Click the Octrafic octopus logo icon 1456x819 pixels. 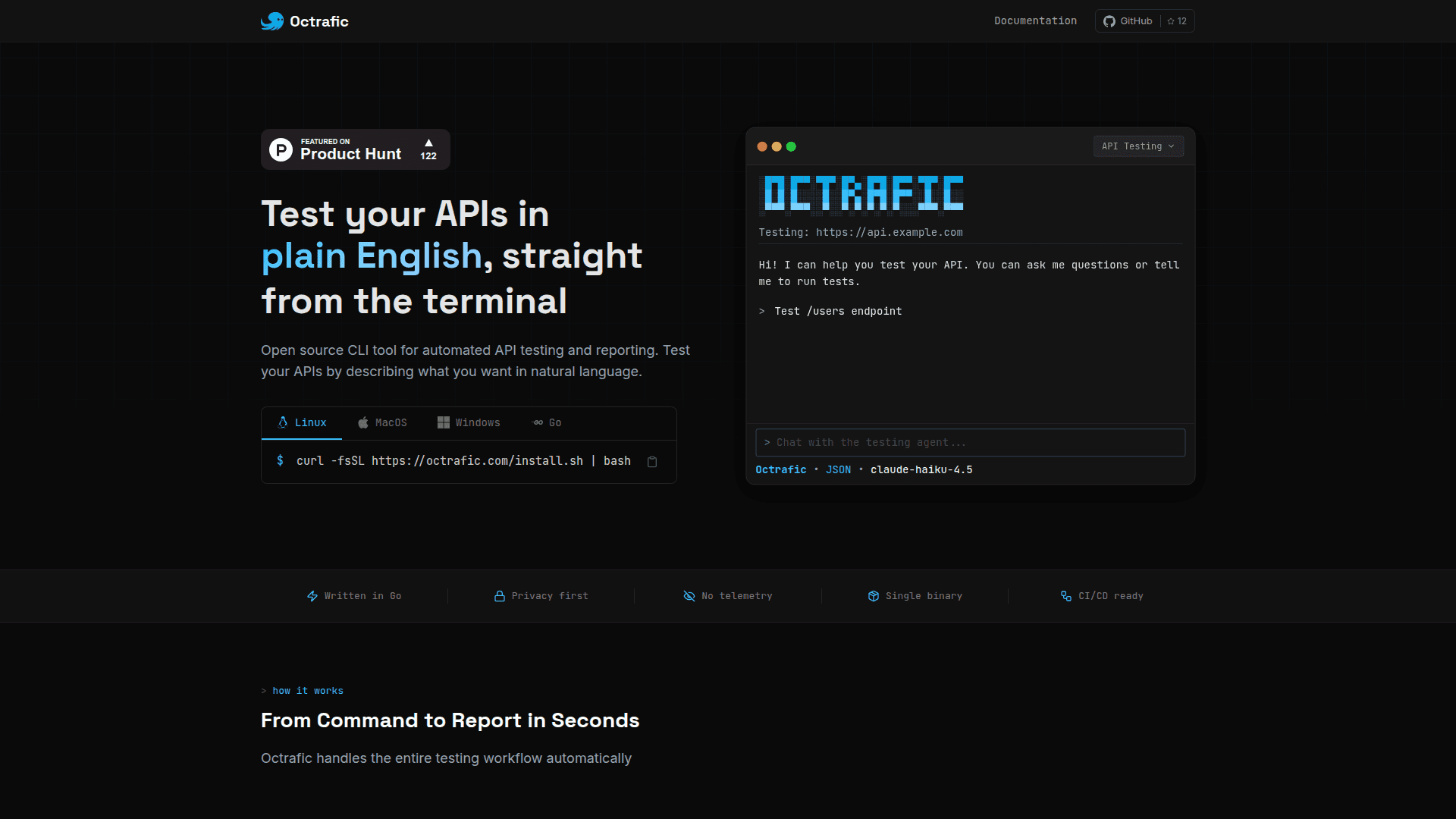tap(271, 21)
